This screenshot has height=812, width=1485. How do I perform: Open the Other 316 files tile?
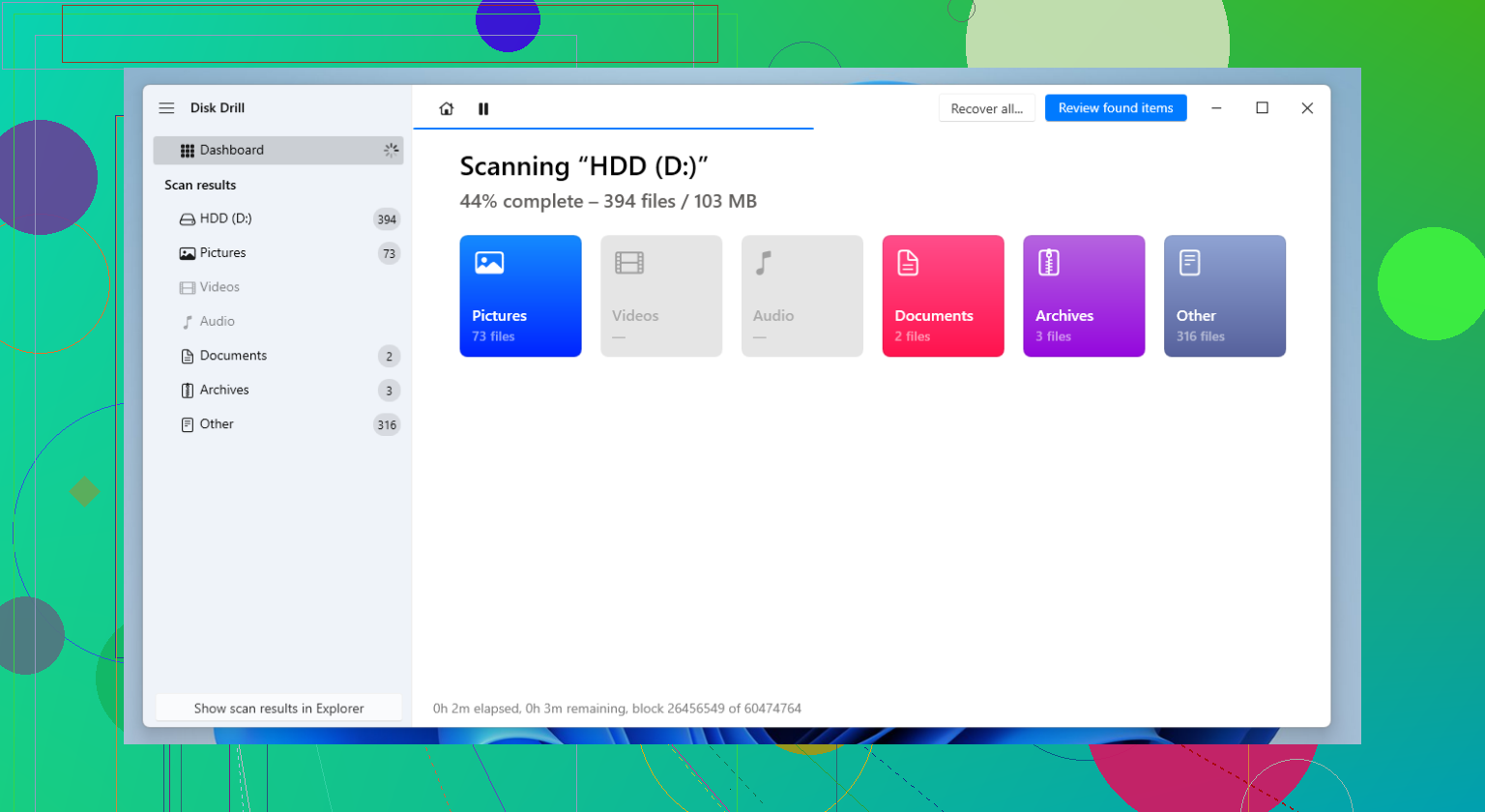coord(1225,296)
